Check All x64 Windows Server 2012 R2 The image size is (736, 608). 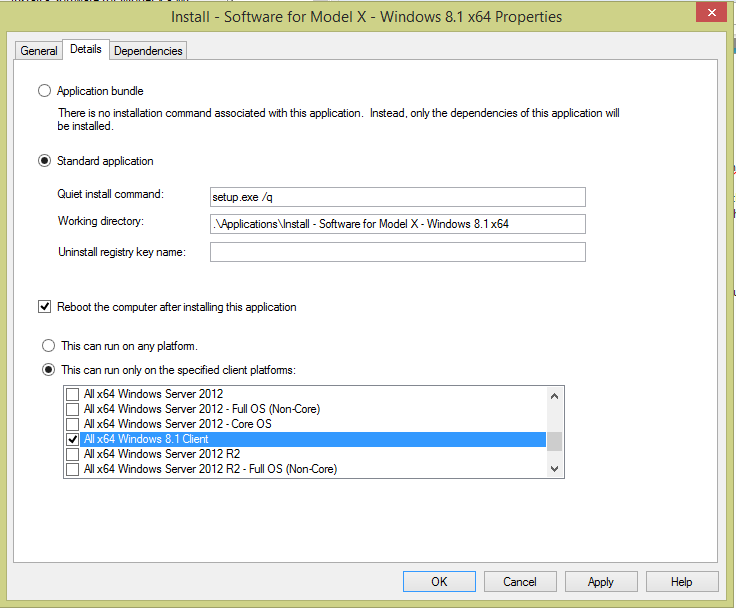(72, 454)
